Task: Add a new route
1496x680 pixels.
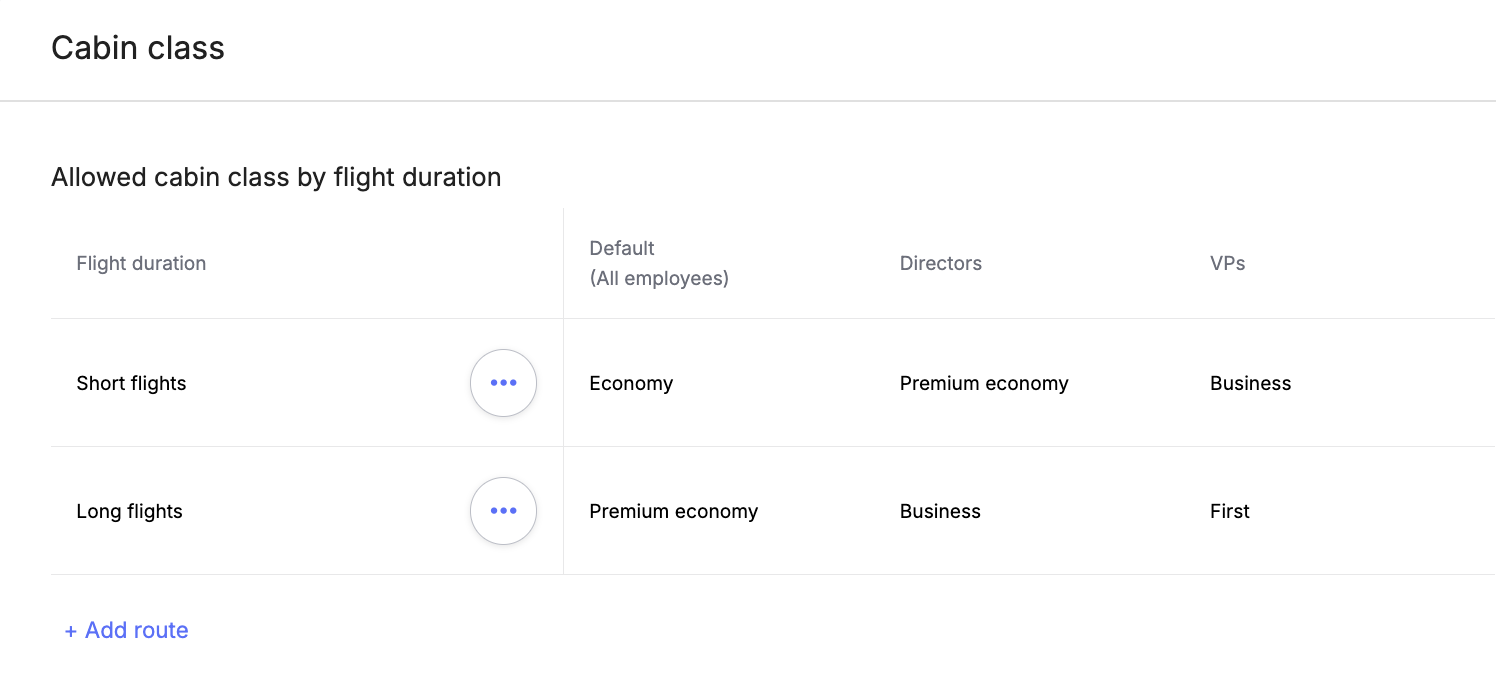Action: pyautogui.click(x=126, y=630)
